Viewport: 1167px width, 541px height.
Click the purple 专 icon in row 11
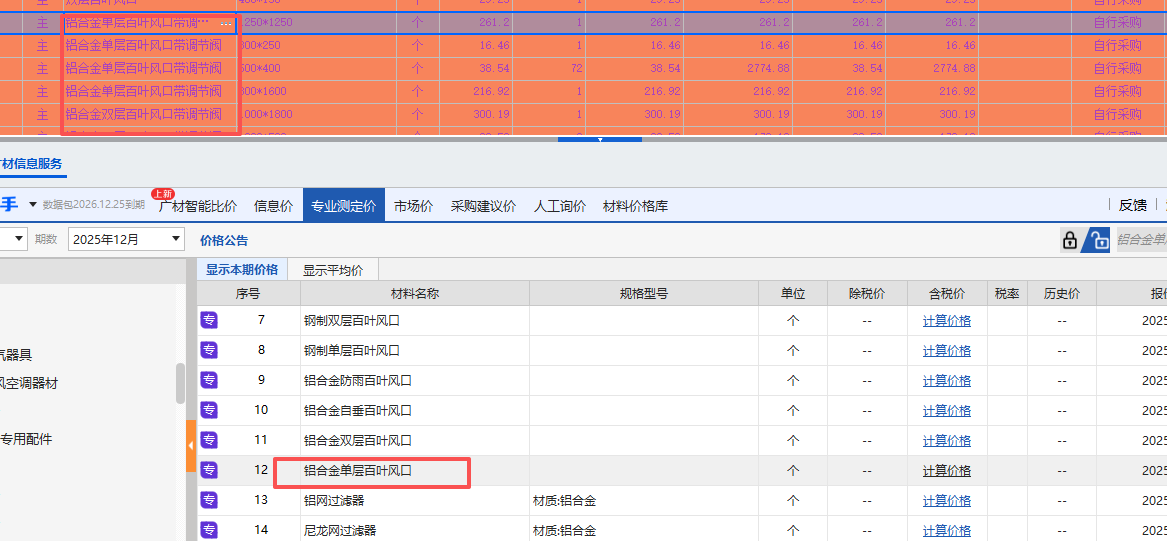[209, 439]
